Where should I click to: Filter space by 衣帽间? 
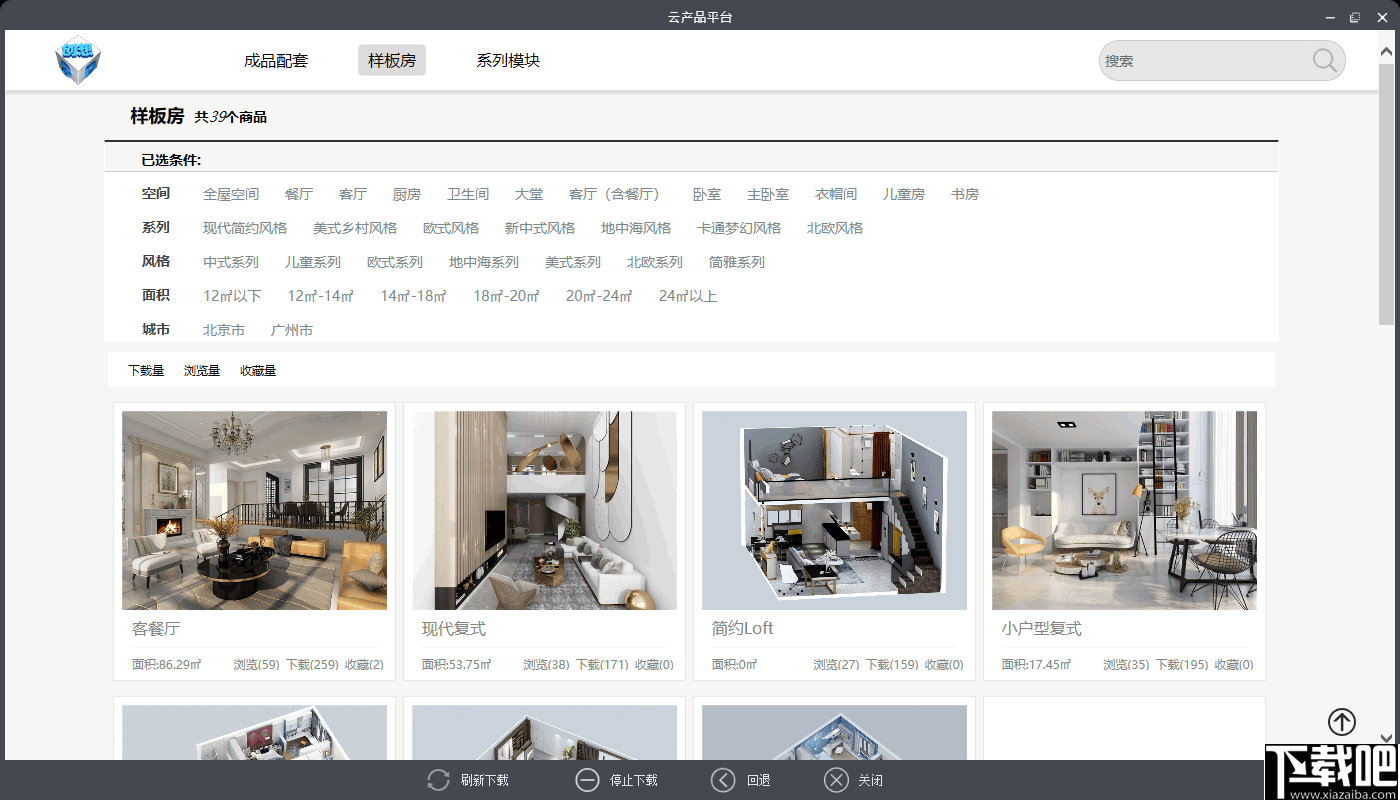pyautogui.click(x=836, y=194)
